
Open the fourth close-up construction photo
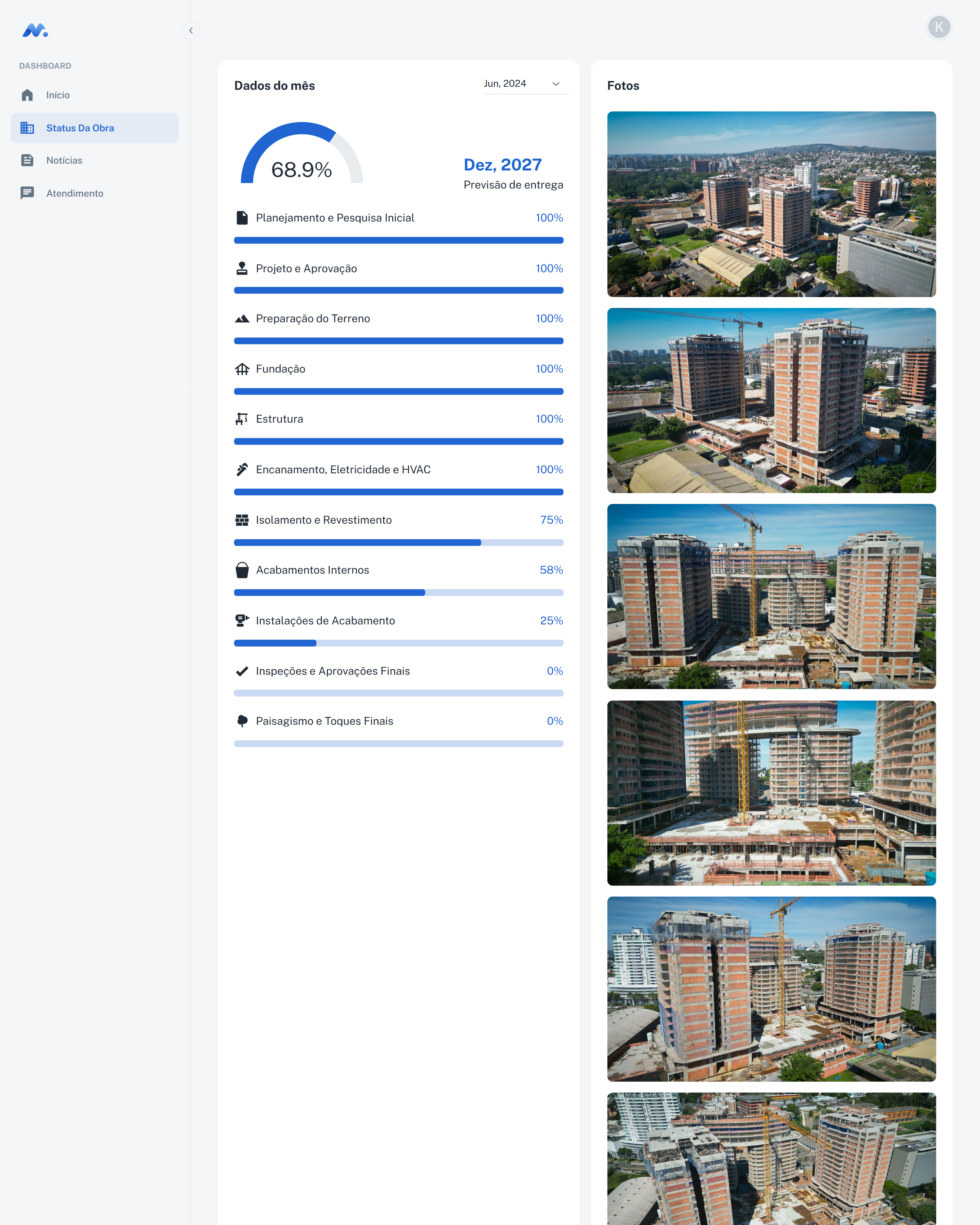[x=771, y=793]
